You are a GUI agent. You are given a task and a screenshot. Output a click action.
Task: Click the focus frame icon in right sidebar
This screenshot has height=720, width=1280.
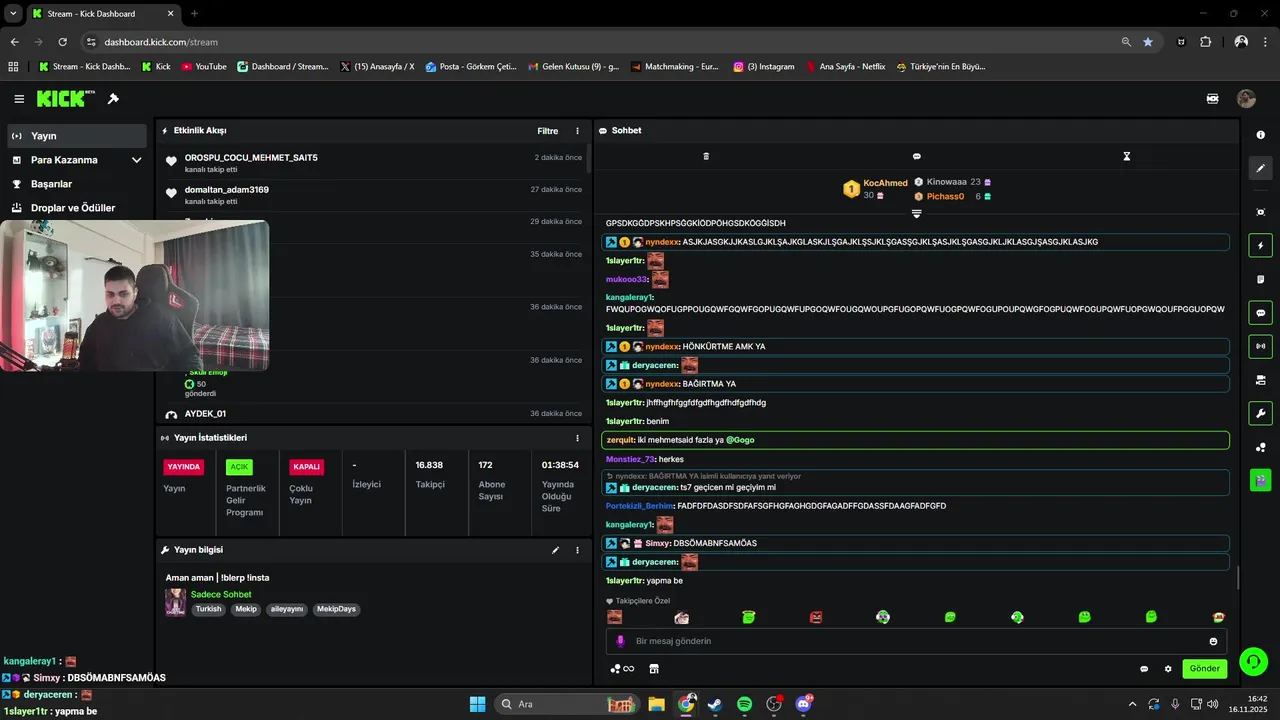pyautogui.click(x=1260, y=212)
